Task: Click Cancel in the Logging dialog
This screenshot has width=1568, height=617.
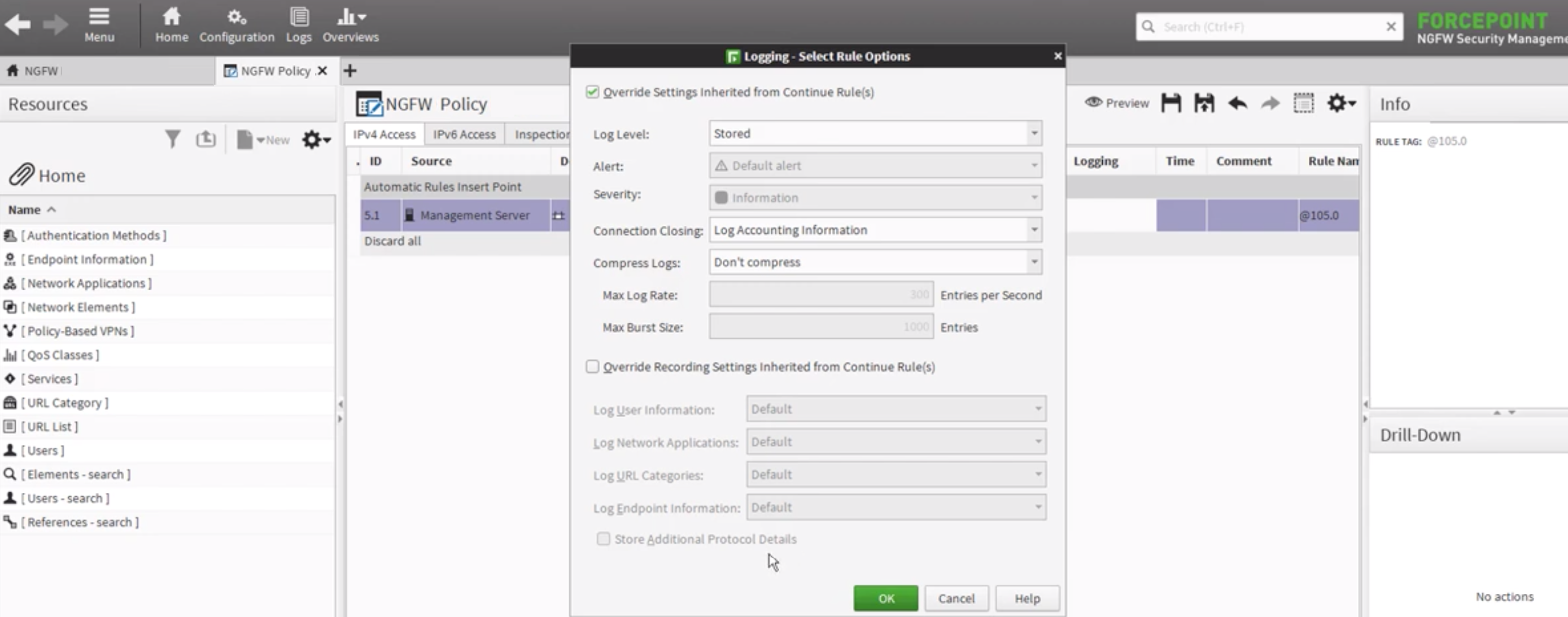Action: (x=956, y=598)
